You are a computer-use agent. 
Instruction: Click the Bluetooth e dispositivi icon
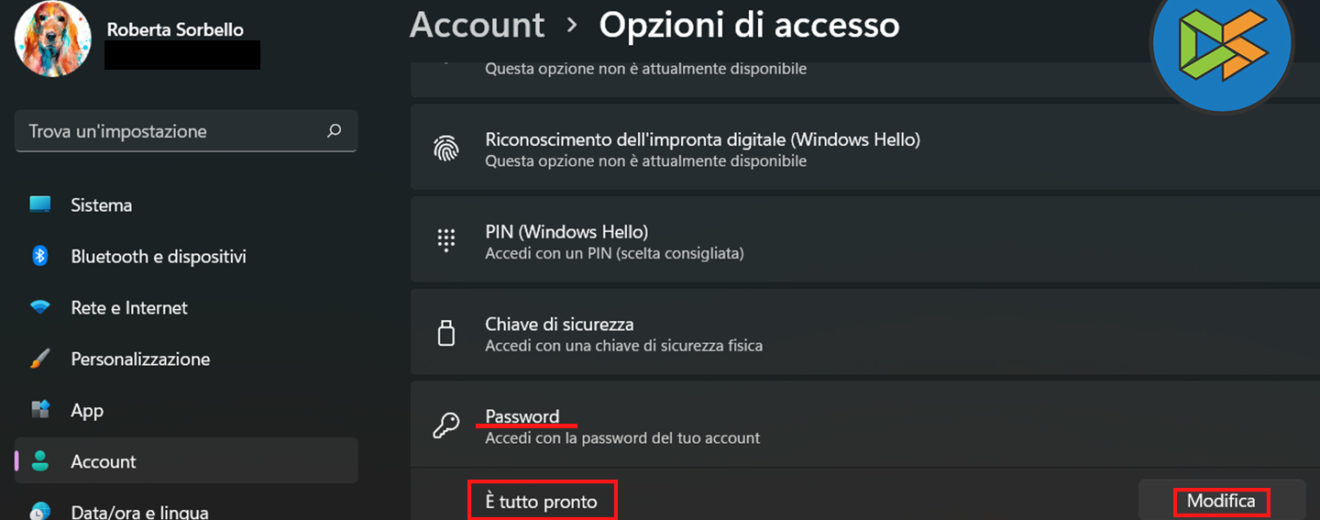tap(40, 256)
